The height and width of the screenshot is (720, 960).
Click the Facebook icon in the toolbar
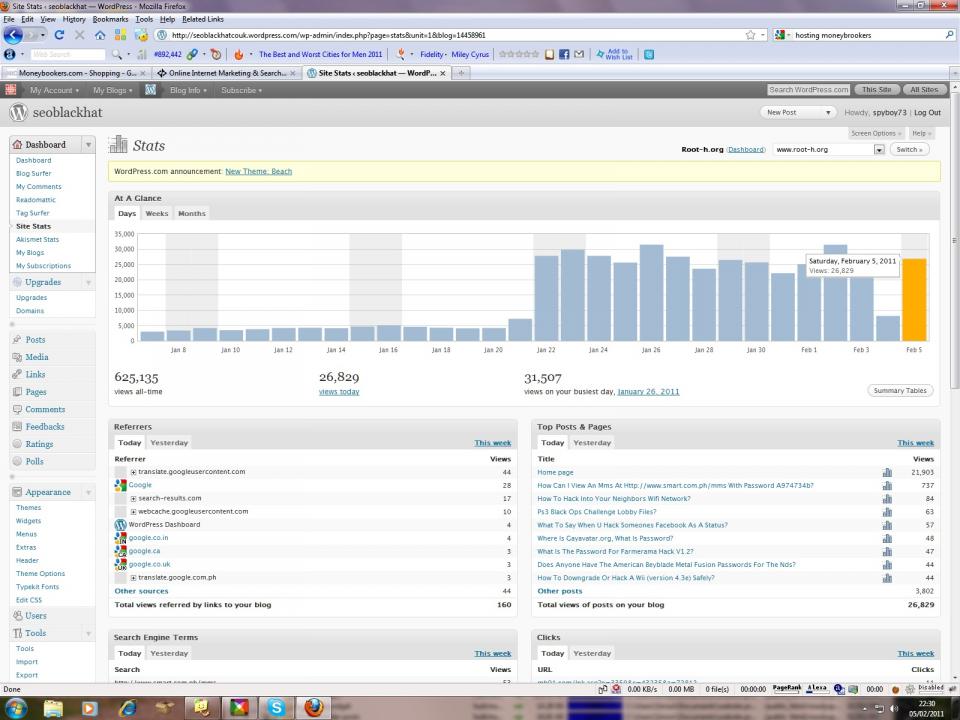[564, 54]
